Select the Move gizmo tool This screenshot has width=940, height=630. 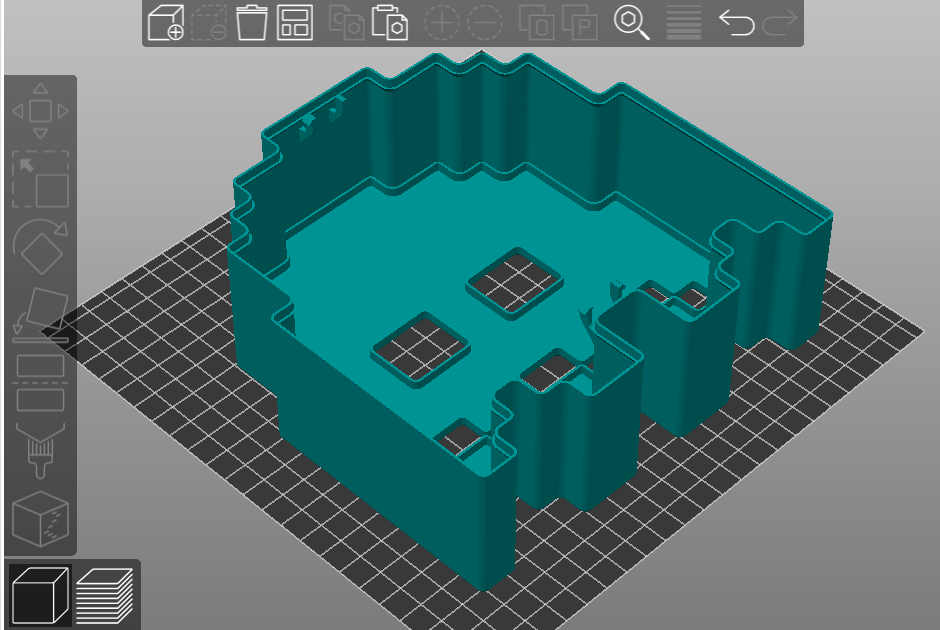pyautogui.click(x=40, y=111)
